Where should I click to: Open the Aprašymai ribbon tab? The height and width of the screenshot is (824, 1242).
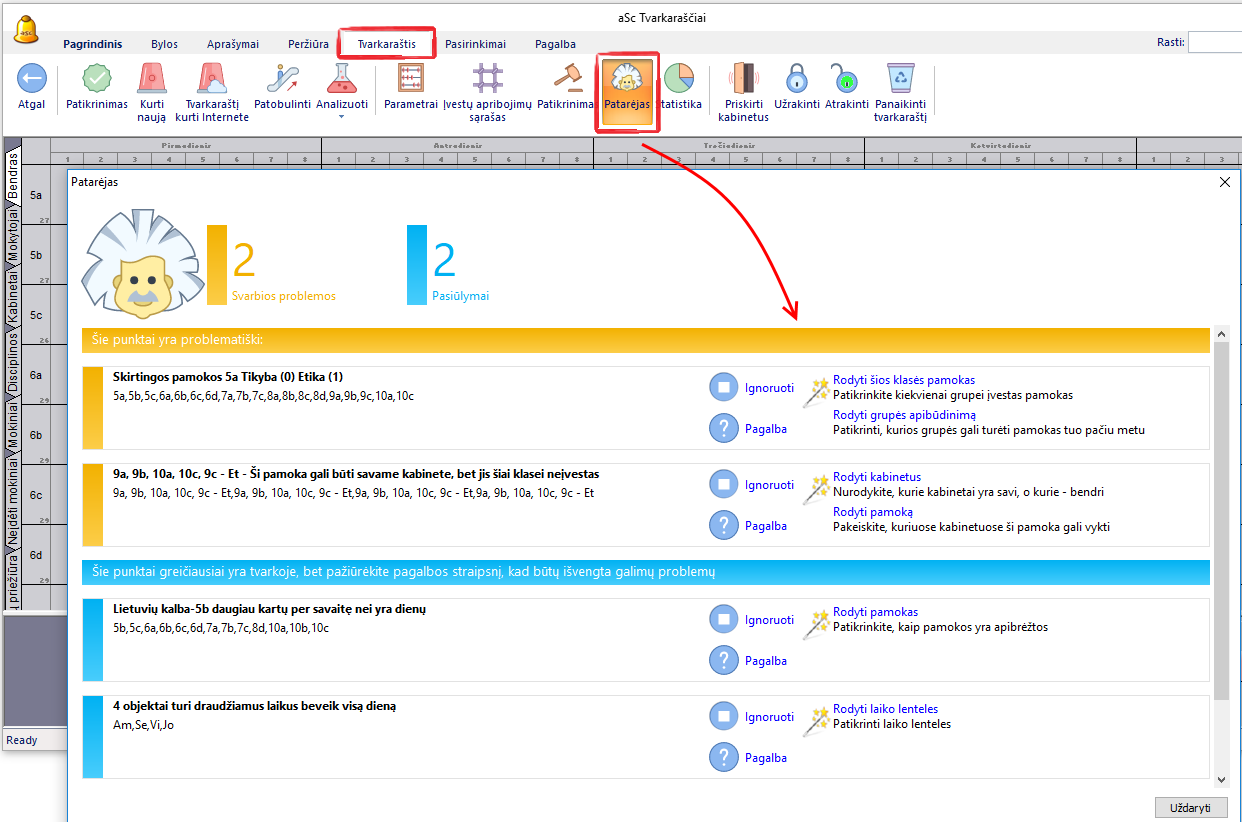click(232, 44)
